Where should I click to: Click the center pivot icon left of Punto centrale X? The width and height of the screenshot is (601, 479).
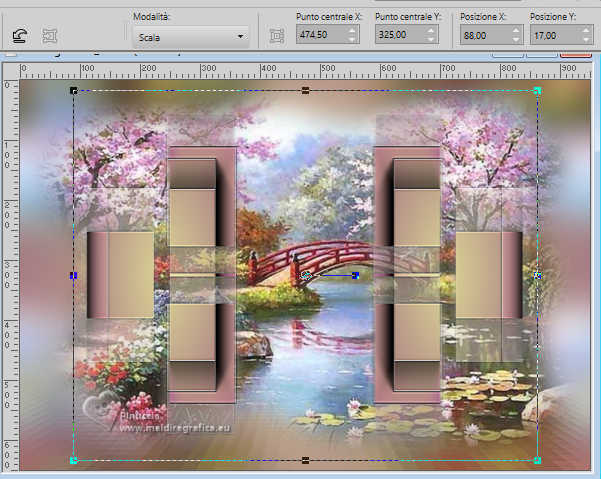tap(277, 36)
